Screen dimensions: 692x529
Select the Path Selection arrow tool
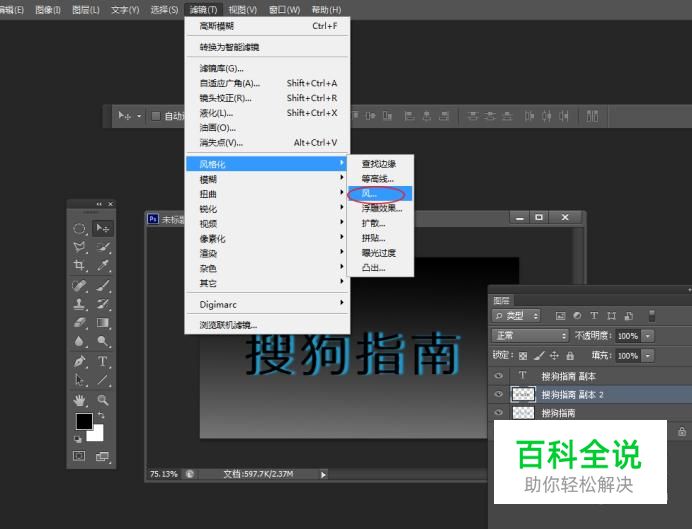(79, 380)
